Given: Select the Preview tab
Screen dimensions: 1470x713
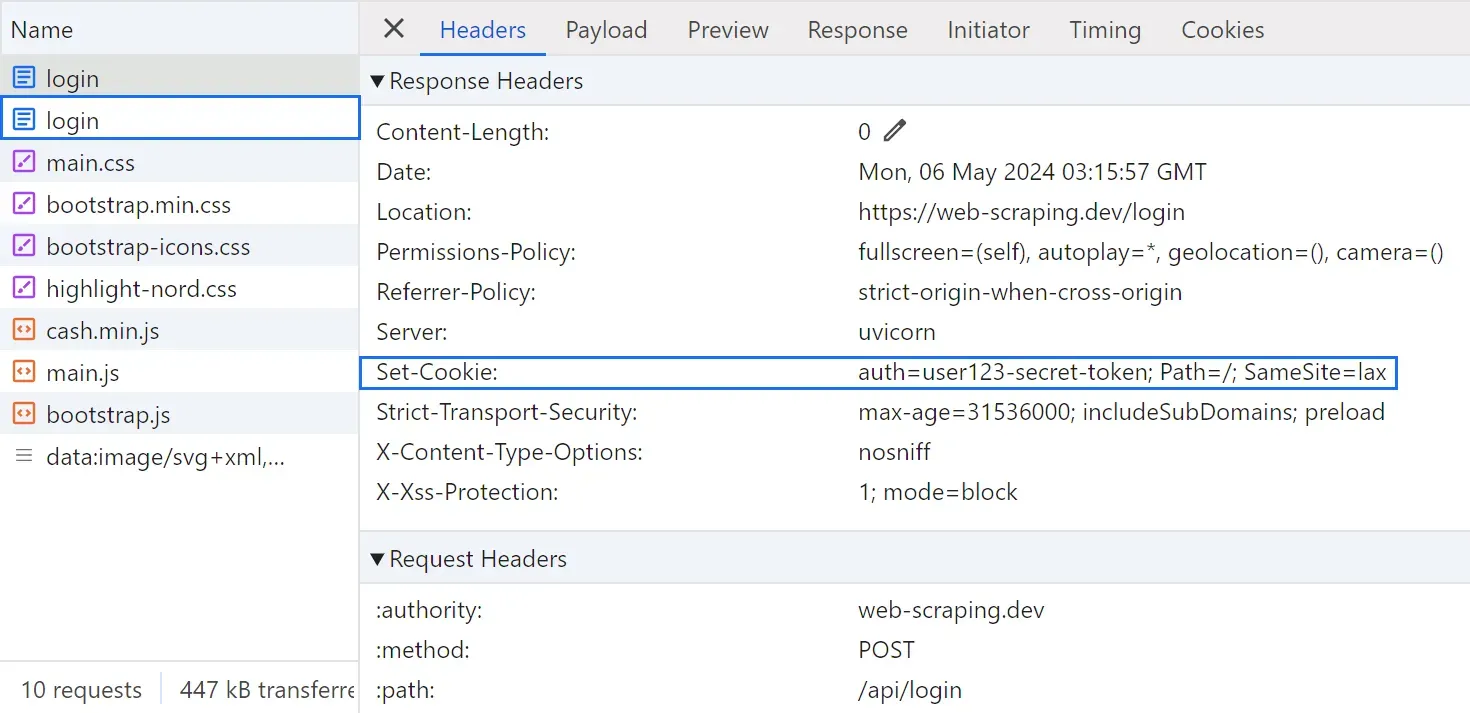Looking at the screenshot, I should pyautogui.click(x=727, y=30).
